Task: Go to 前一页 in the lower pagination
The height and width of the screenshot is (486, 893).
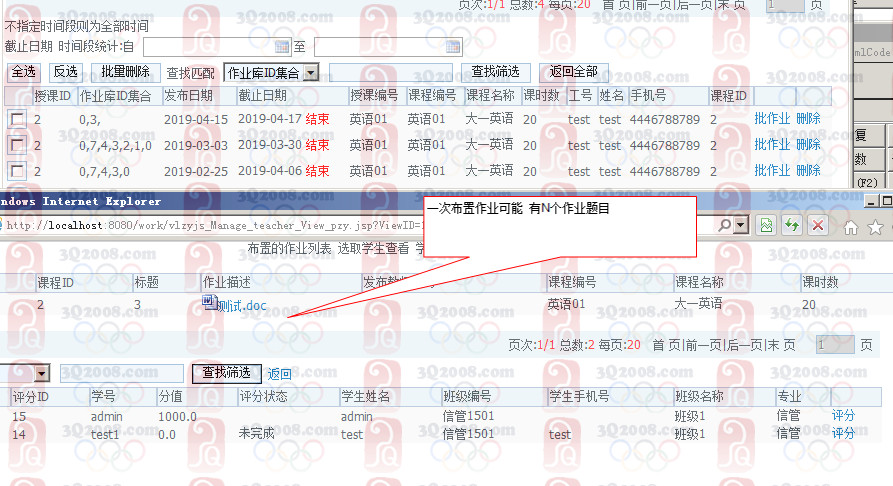Action: (703, 345)
